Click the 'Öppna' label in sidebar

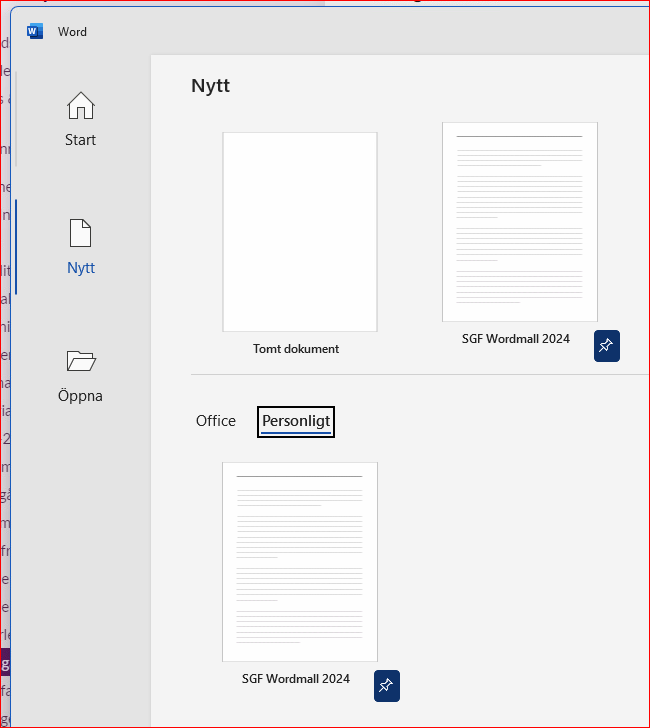click(x=80, y=396)
